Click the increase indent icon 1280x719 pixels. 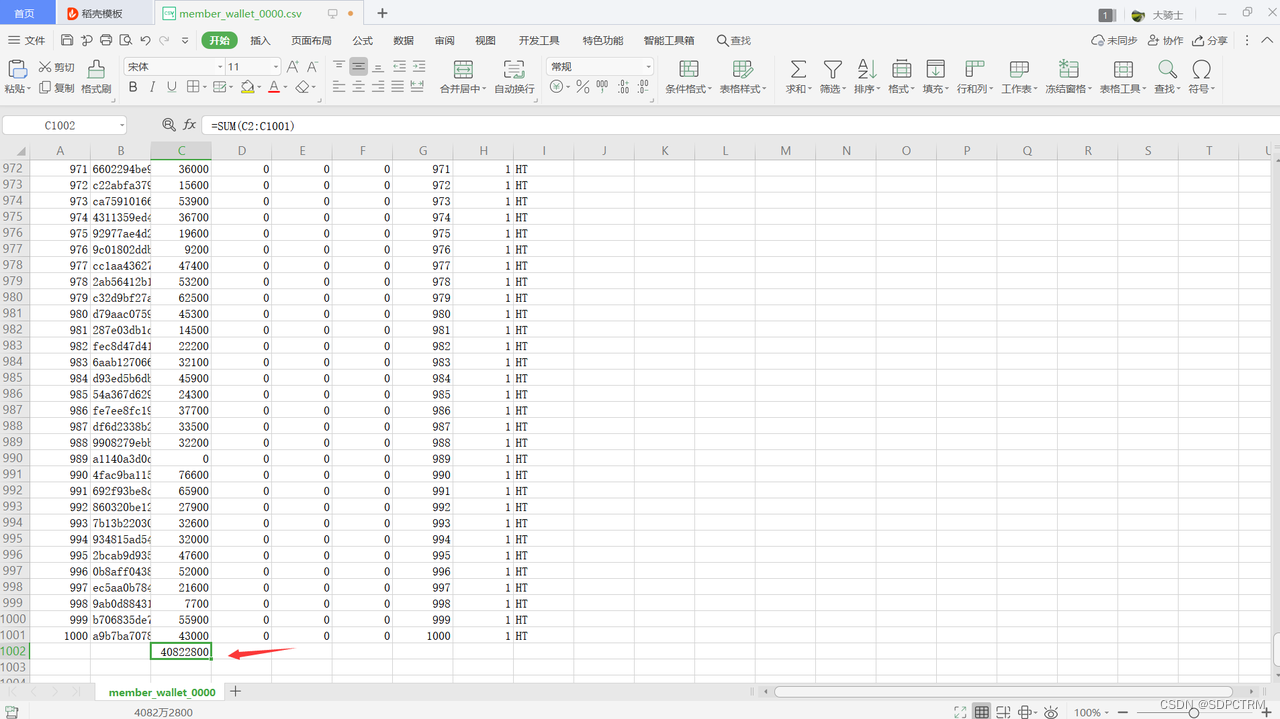tap(420, 66)
